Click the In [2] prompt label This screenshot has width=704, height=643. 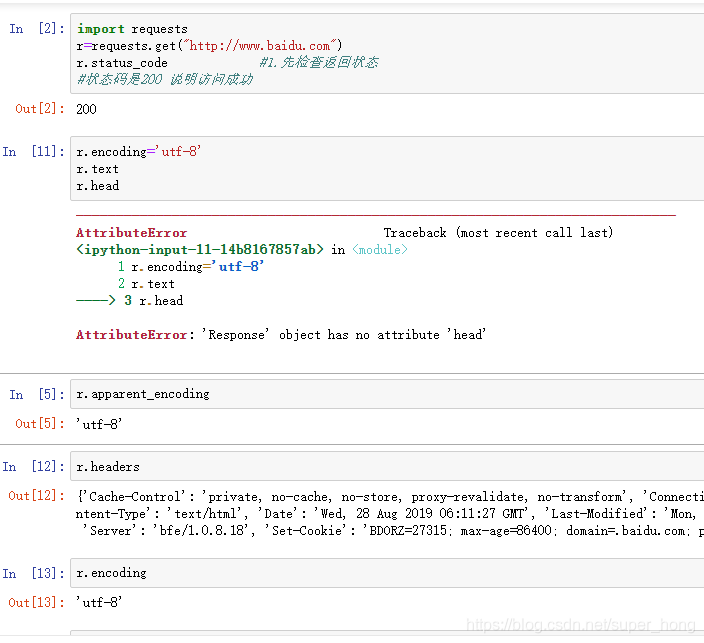(x=37, y=29)
